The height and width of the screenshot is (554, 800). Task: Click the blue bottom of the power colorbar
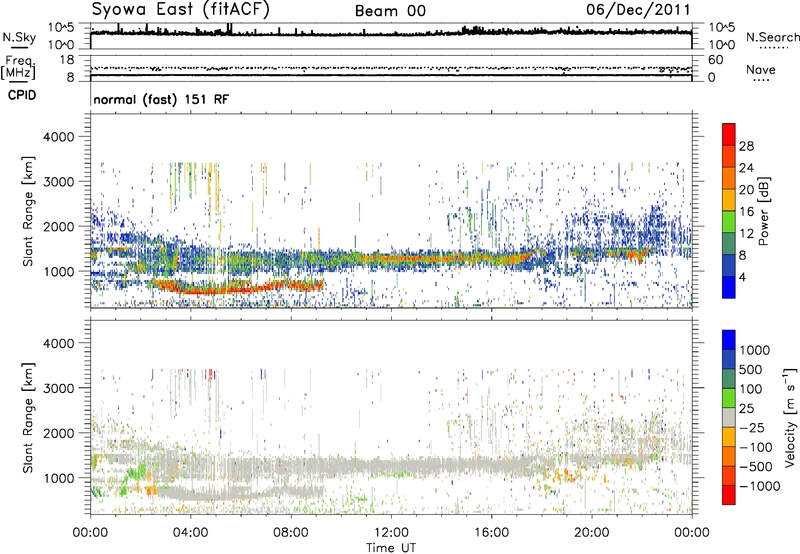click(729, 288)
